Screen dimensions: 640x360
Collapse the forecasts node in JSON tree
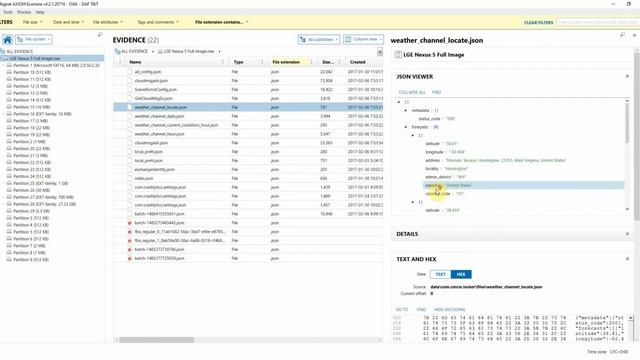click(406, 127)
